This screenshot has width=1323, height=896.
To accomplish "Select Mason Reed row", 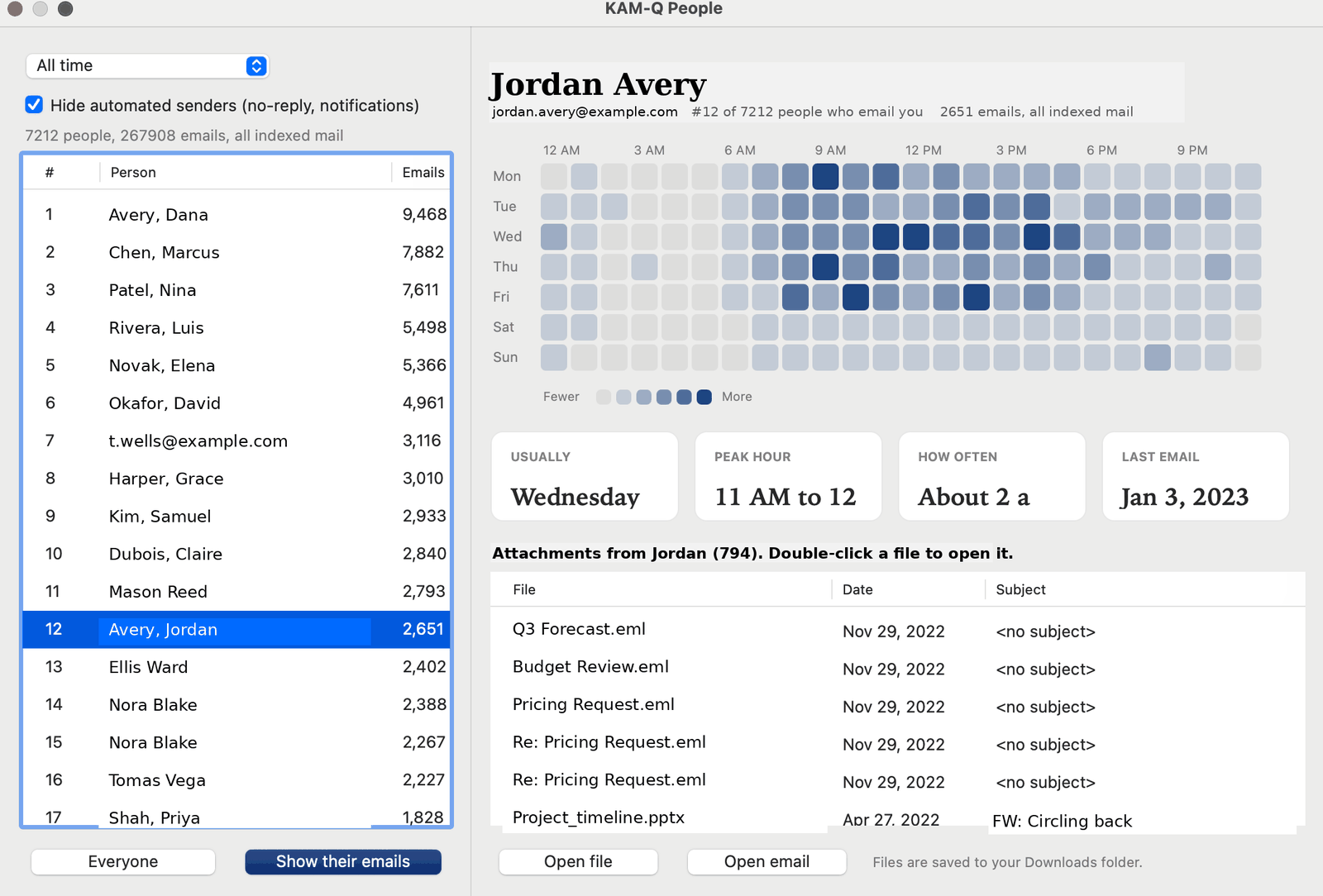I will (x=236, y=591).
